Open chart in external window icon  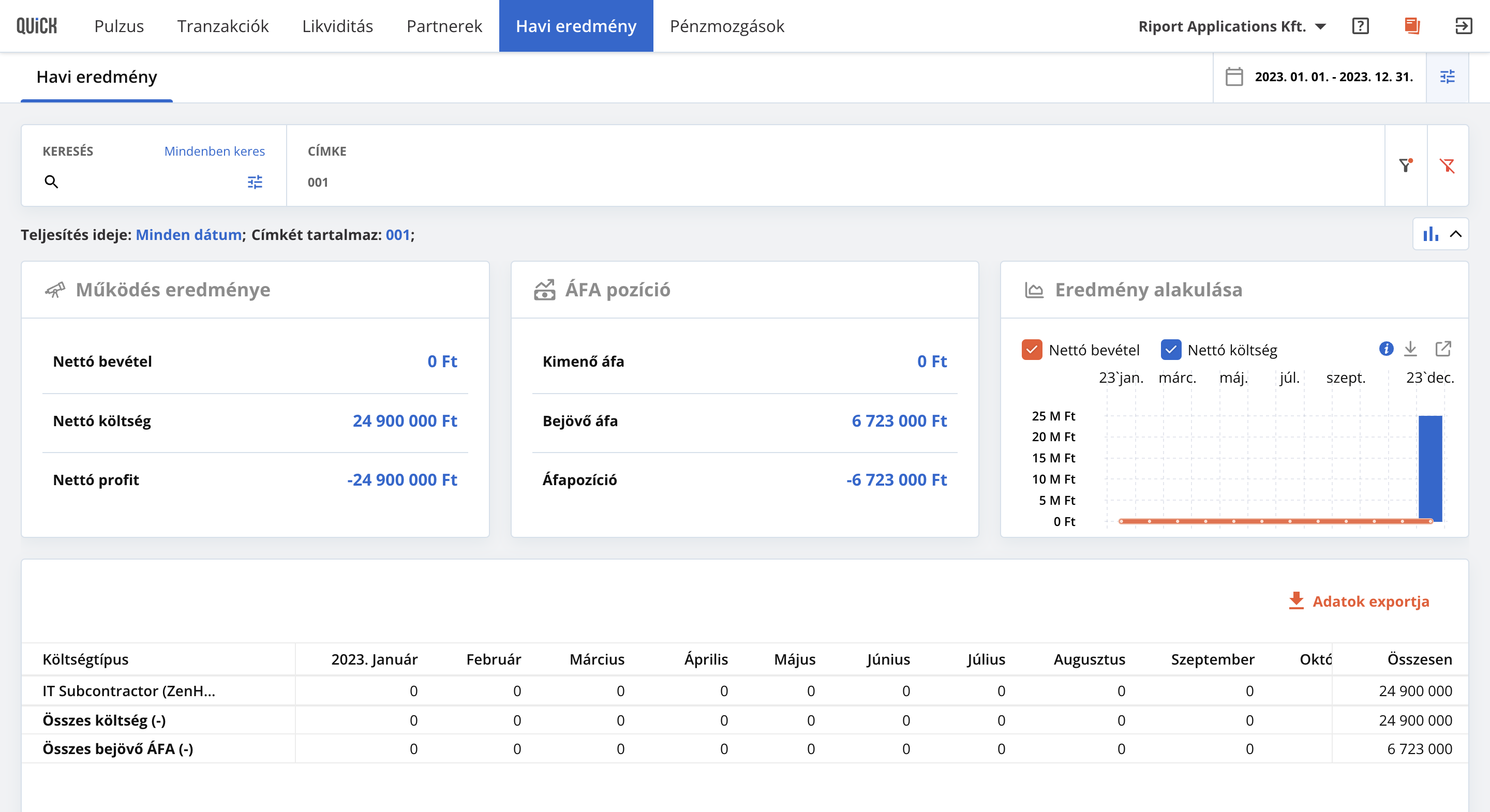click(1443, 349)
